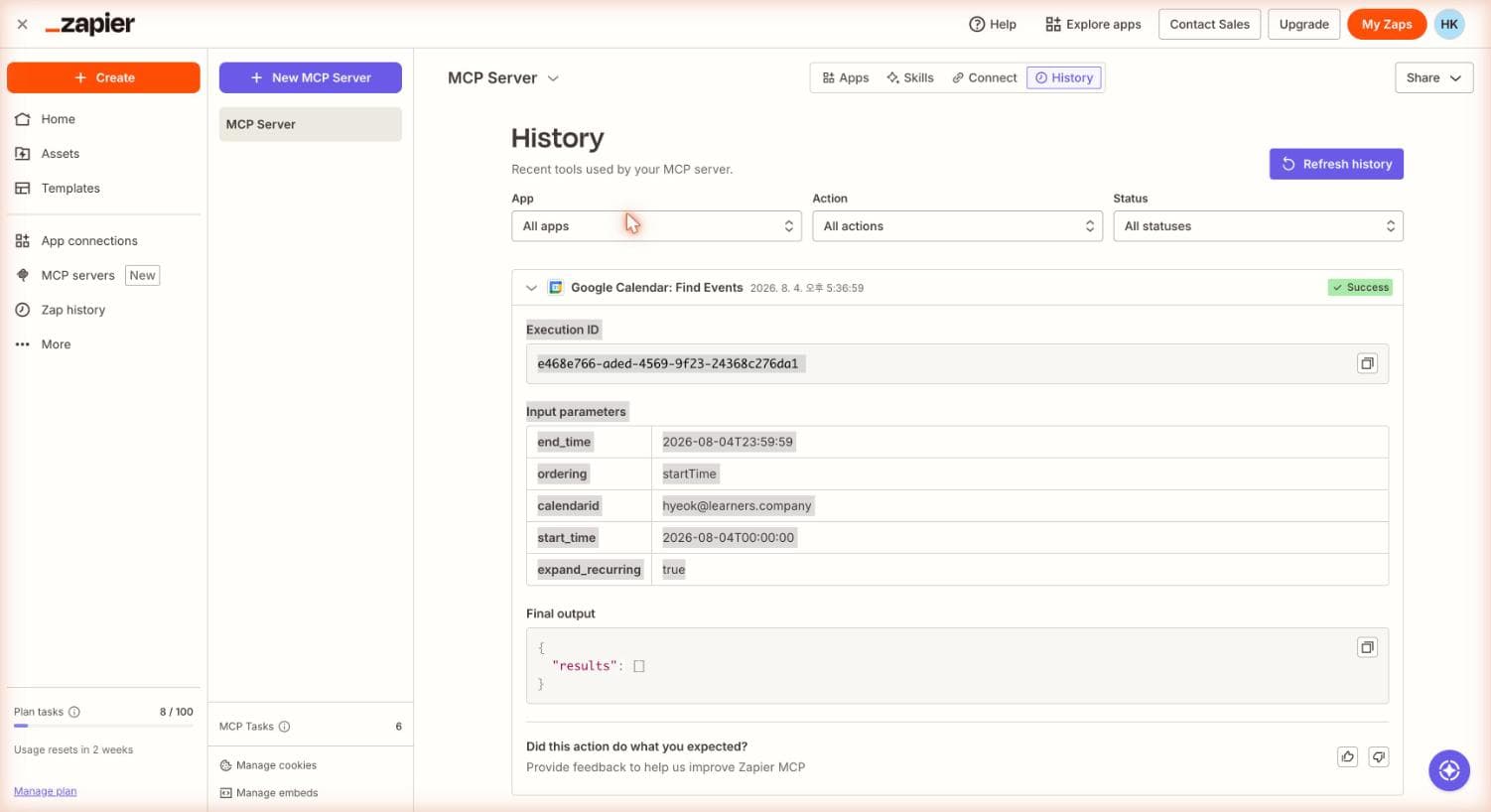Give thumbs down feedback
The height and width of the screenshot is (812, 1491).
click(x=1378, y=757)
